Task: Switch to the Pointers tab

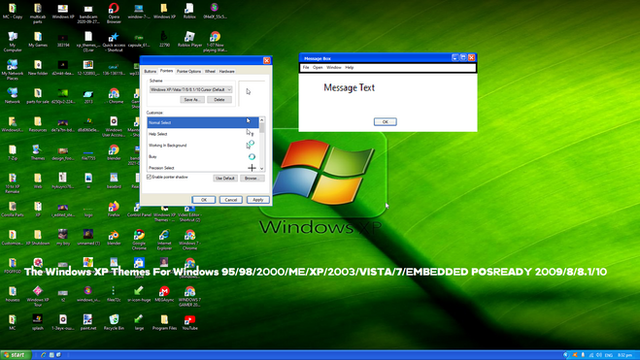Action: [167, 71]
